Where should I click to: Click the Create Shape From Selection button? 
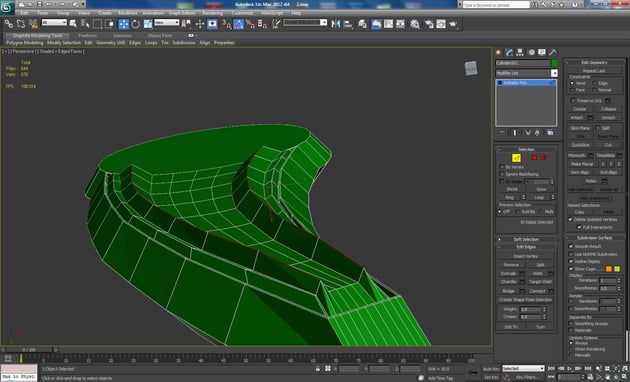526,300
